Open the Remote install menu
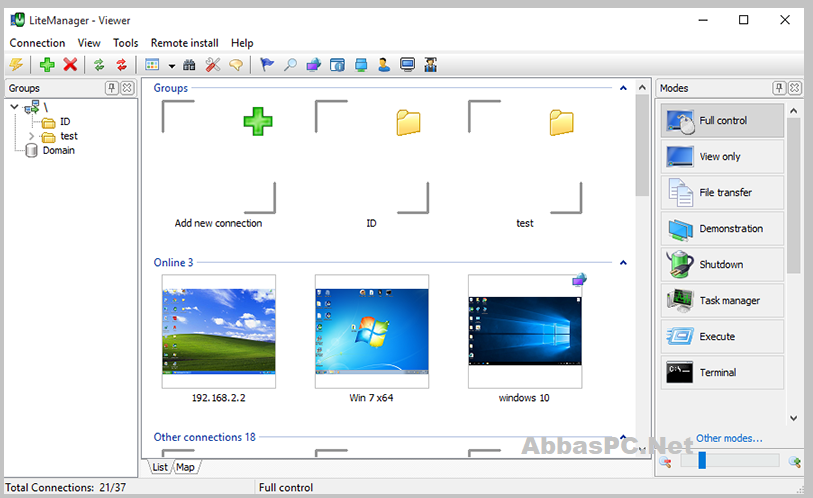This screenshot has width=813, height=498. [185, 43]
